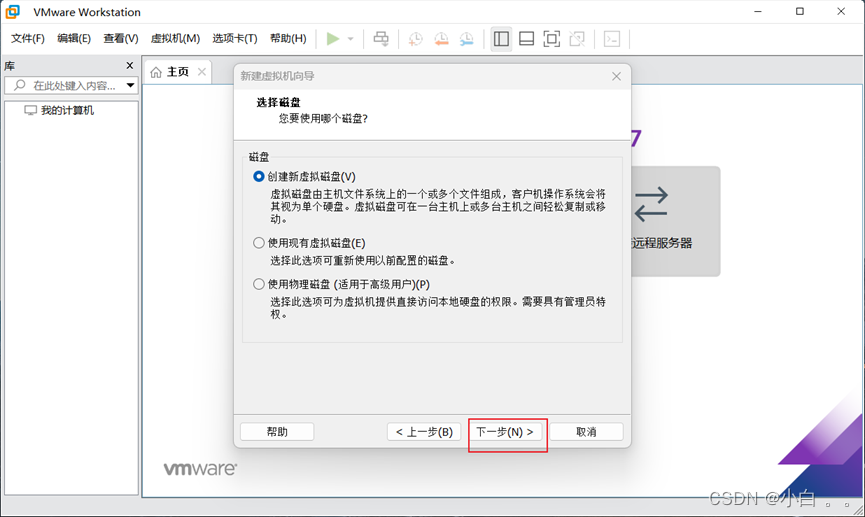Open the 文件(F) menu
This screenshot has width=865, height=517.
(28, 38)
